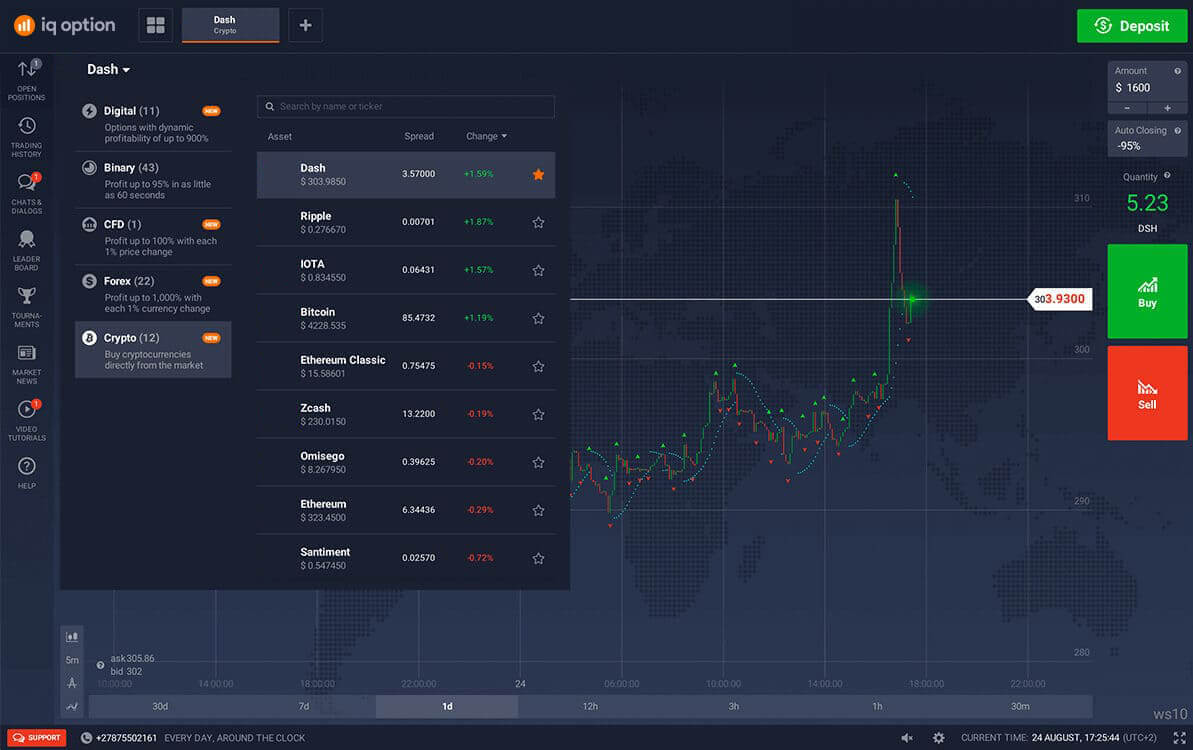Click the chart type candlestick icon

(x=72, y=637)
